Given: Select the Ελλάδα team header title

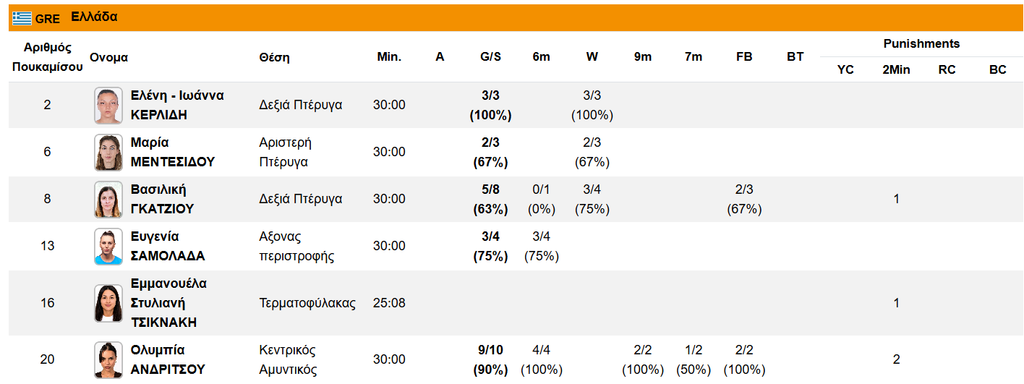Looking at the screenshot, I should (x=94, y=18).
